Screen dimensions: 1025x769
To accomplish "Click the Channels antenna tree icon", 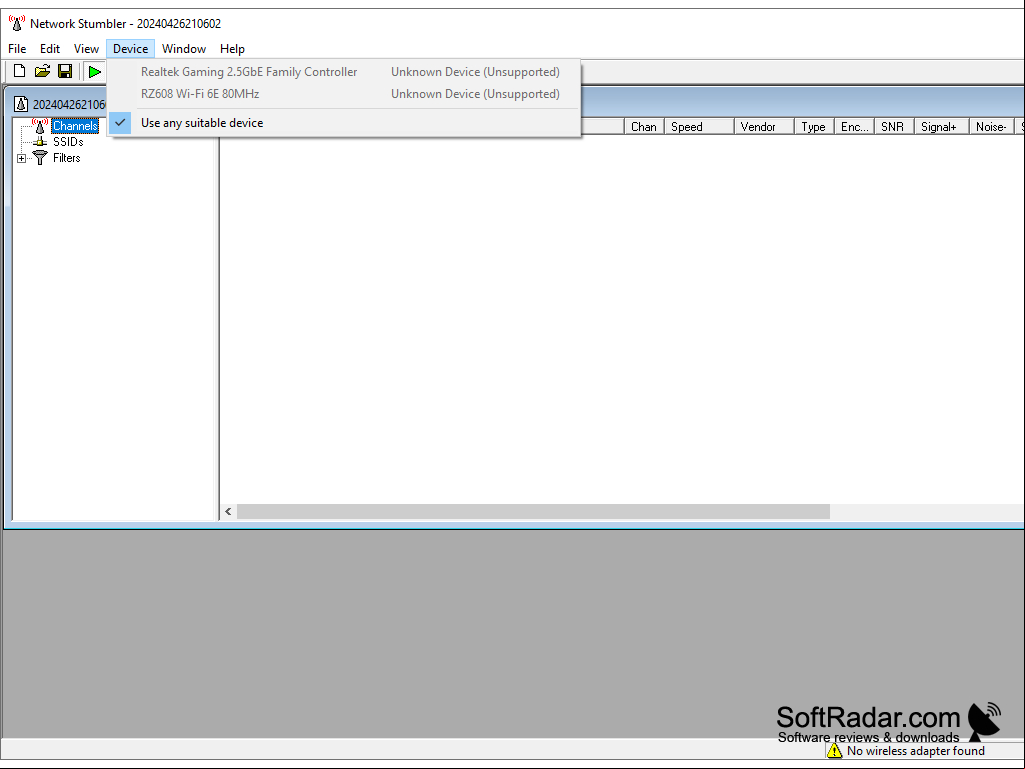I will [x=40, y=126].
